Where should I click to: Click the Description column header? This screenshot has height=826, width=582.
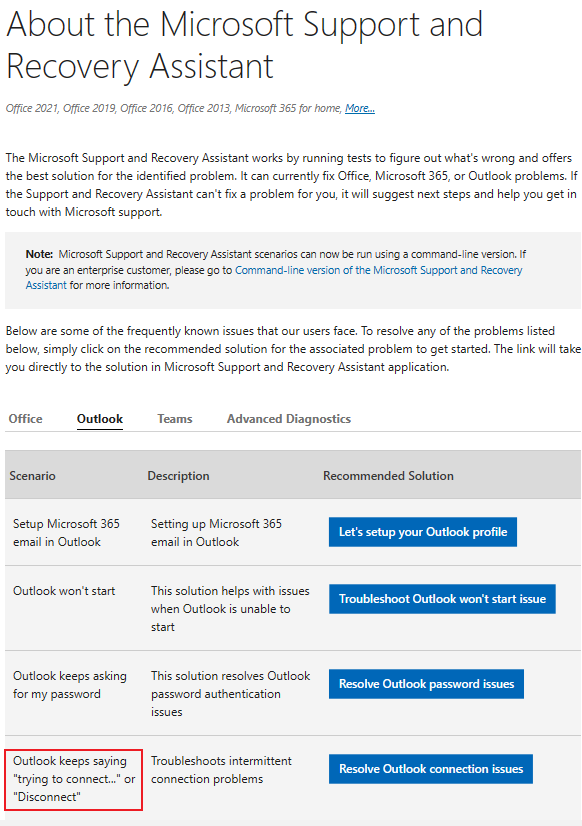pos(178,475)
